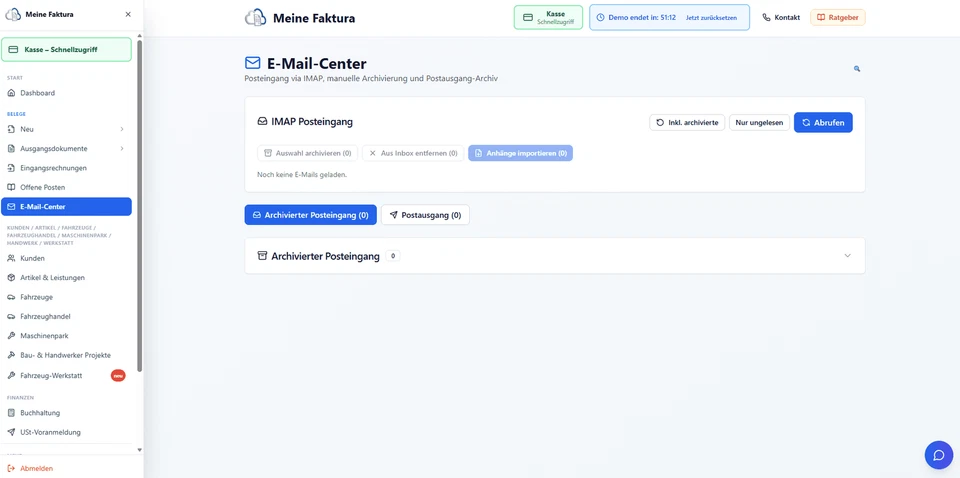Screen dimensions: 960x478
Task: Click the 0 count badge on Archivierter Posteingang
Action: pos(392,256)
